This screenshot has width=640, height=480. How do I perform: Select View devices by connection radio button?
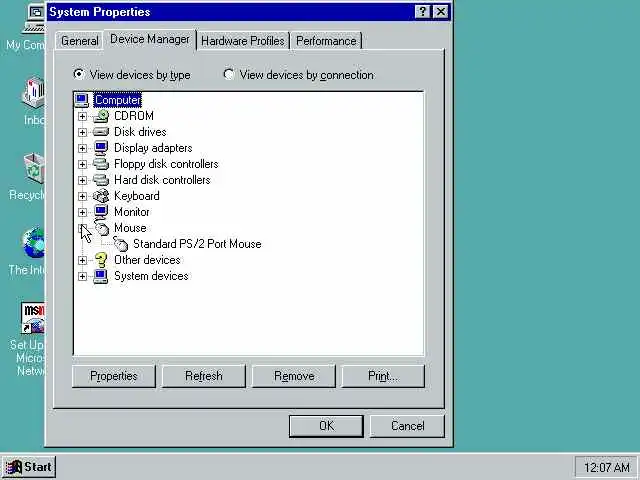[229, 74]
